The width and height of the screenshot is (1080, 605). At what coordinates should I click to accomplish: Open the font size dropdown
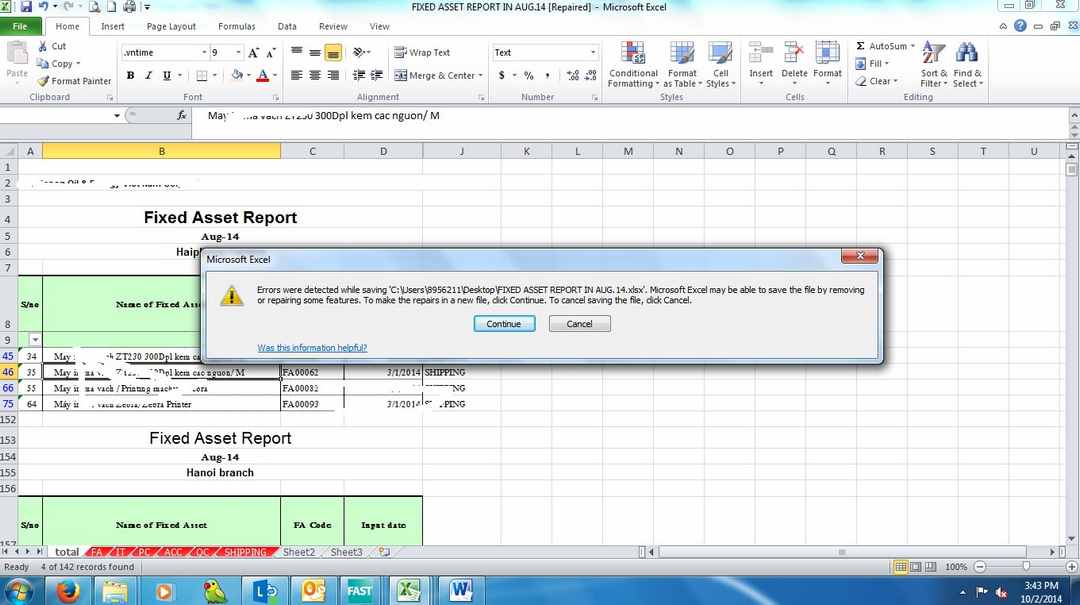click(x=238, y=52)
